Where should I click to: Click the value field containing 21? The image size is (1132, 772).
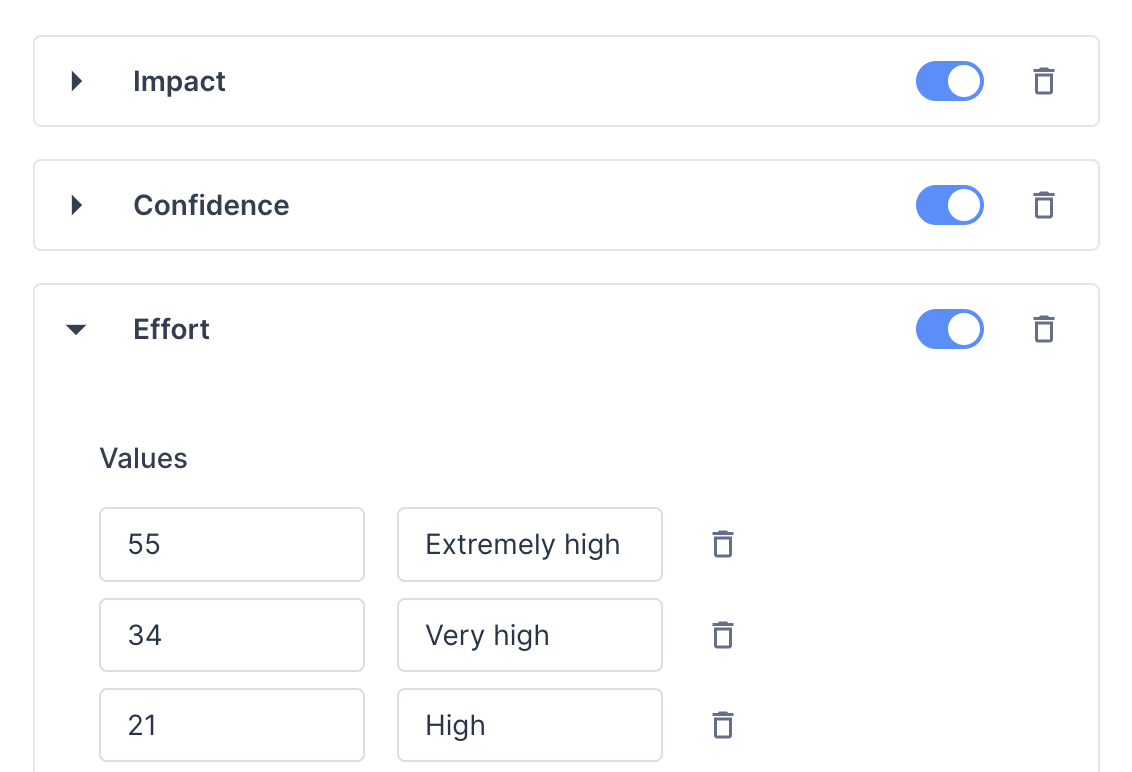pyautogui.click(x=231, y=725)
